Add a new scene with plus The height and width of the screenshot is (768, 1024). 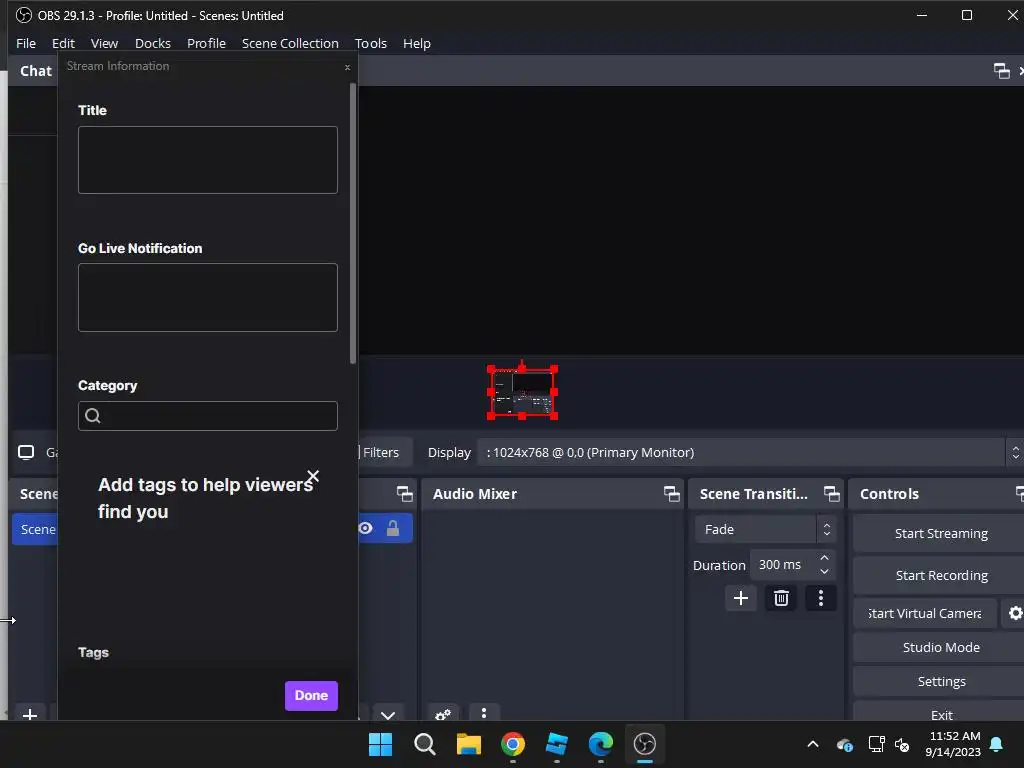point(29,714)
